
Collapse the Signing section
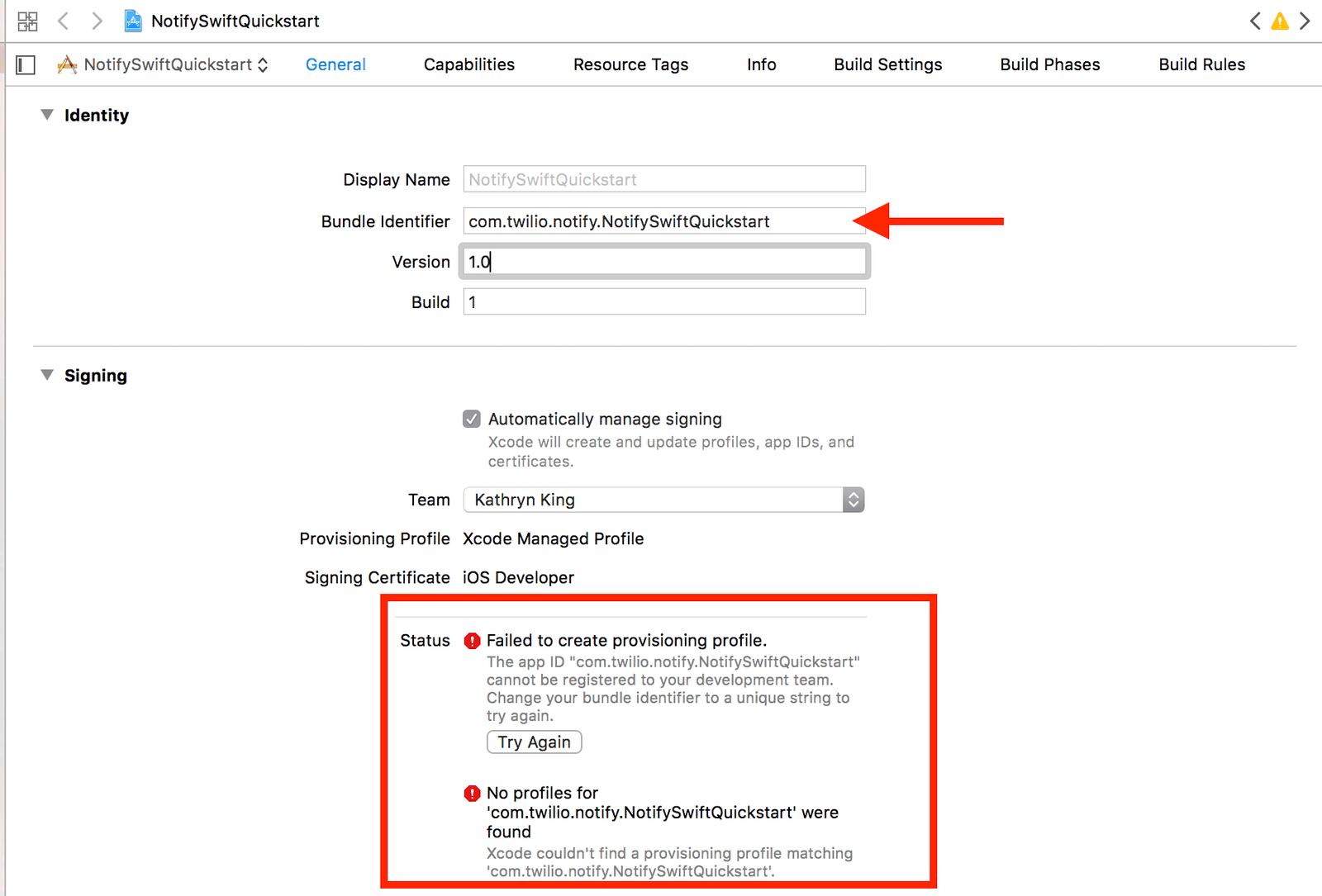[x=47, y=375]
